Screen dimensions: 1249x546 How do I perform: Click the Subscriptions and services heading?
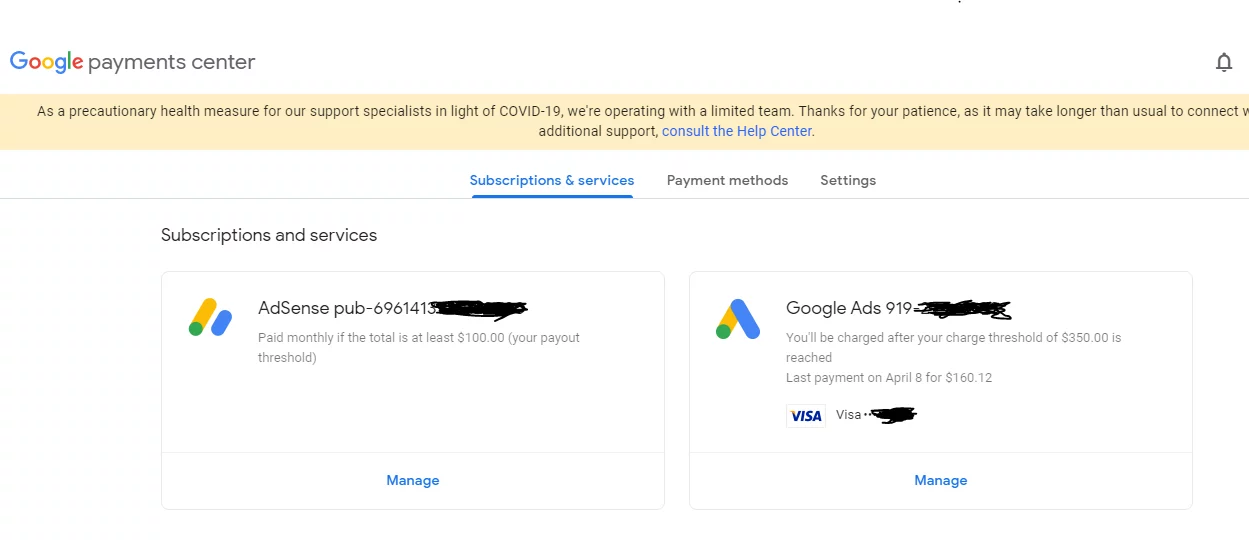point(269,235)
